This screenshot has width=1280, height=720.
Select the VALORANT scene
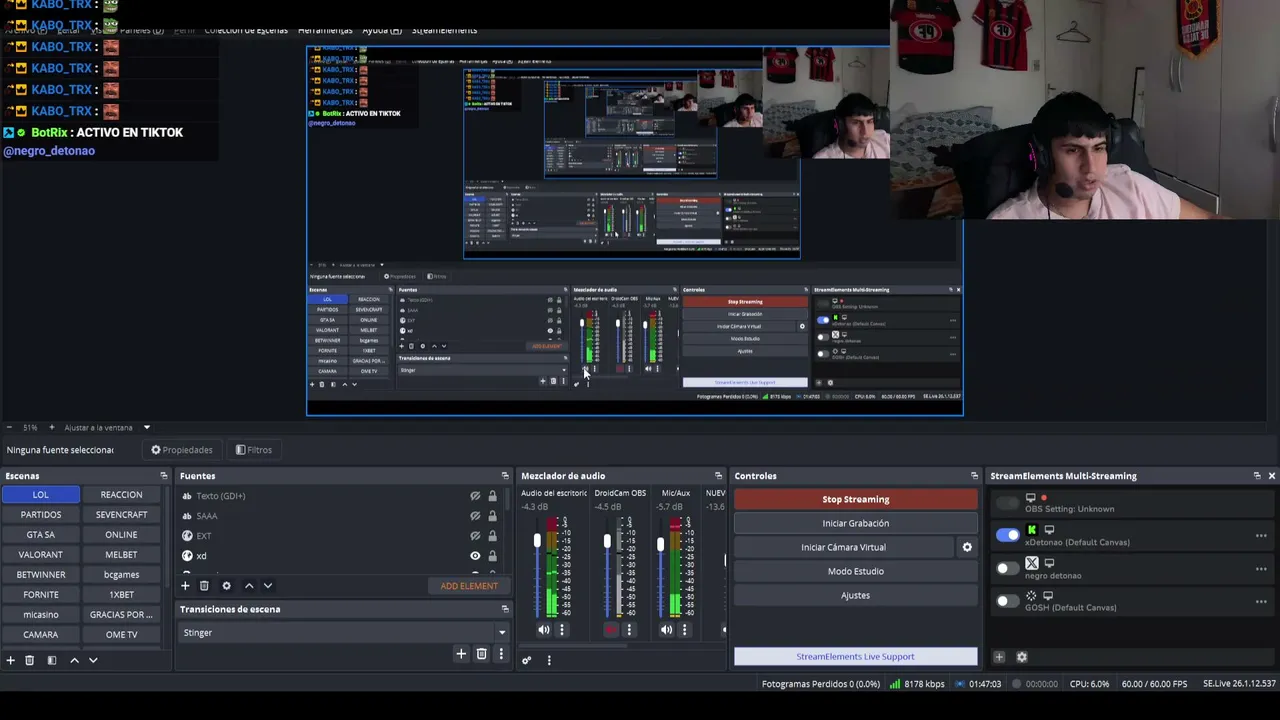41,554
